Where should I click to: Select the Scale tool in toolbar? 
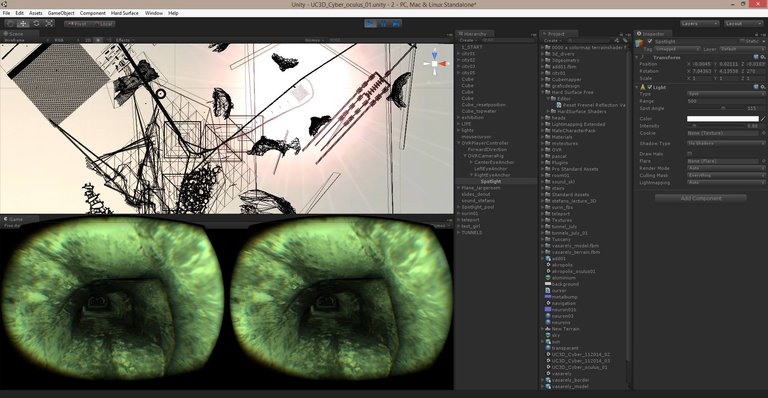[x=49, y=23]
